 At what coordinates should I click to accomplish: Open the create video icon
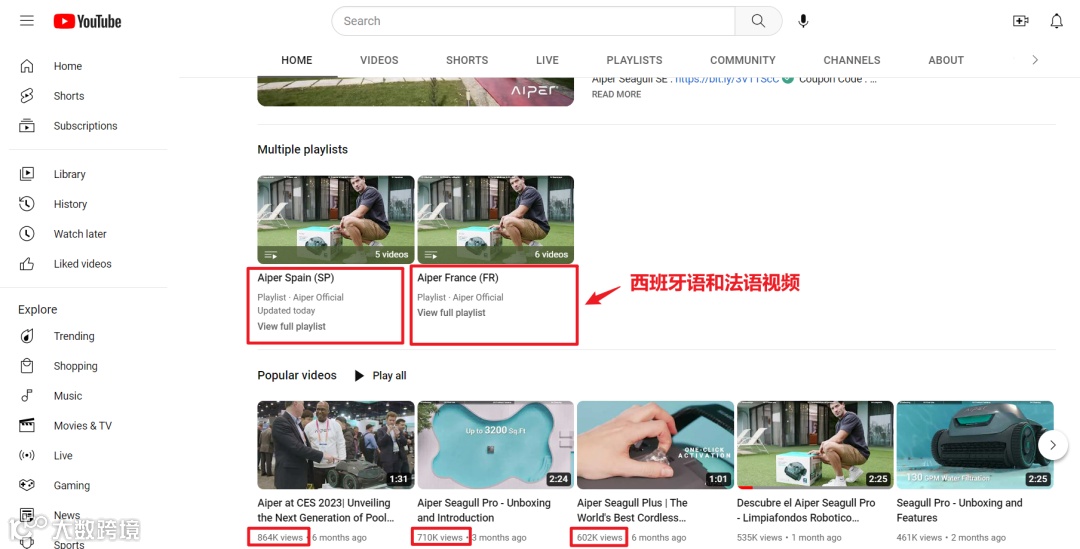[x=1021, y=21]
